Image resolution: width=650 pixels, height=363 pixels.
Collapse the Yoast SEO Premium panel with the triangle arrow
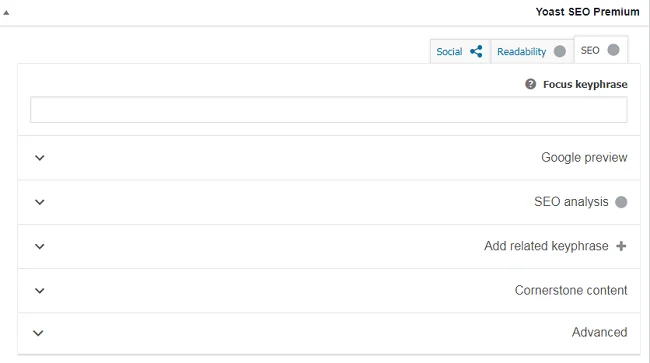point(6,13)
